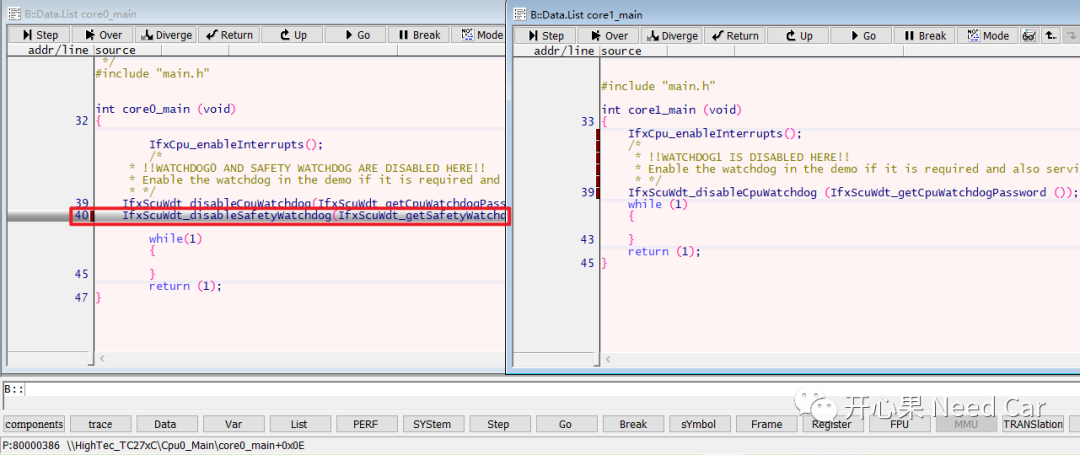Click Diverge in the core0_main toolbar

click(x=167, y=35)
